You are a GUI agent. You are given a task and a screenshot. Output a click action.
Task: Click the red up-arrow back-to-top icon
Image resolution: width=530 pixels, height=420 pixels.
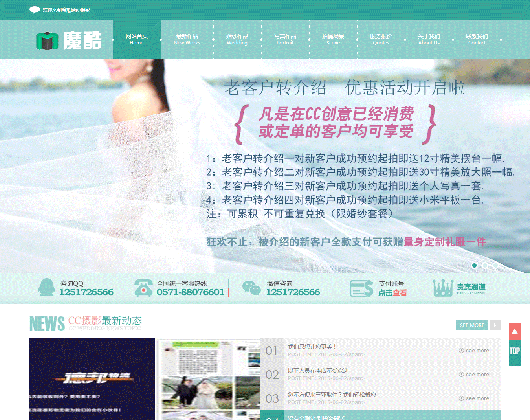(x=515, y=331)
